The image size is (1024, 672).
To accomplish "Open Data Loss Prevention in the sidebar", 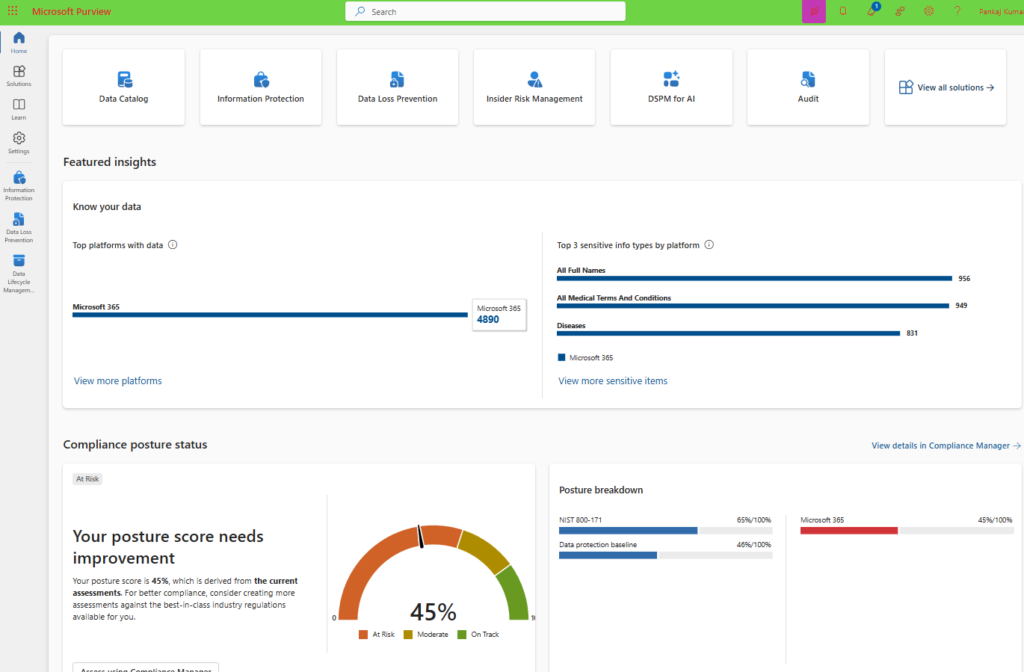I will pyautogui.click(x=19, y=227).
